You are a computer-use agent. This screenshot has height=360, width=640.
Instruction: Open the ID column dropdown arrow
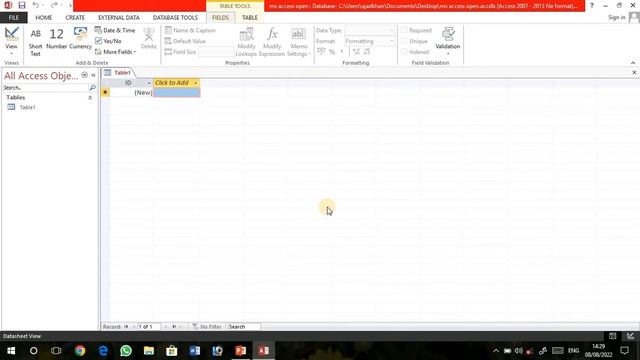coord(149,83)
